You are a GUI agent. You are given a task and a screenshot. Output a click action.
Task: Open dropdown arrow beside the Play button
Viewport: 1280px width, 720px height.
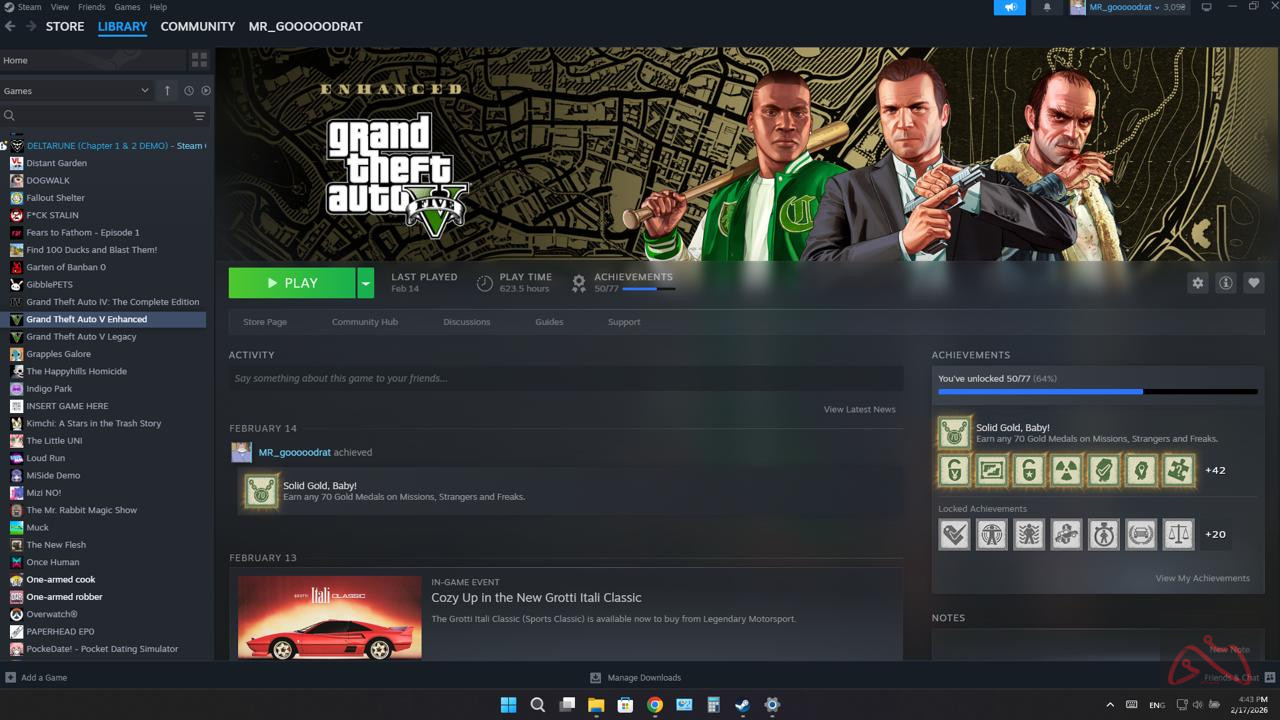coord(366,283)
